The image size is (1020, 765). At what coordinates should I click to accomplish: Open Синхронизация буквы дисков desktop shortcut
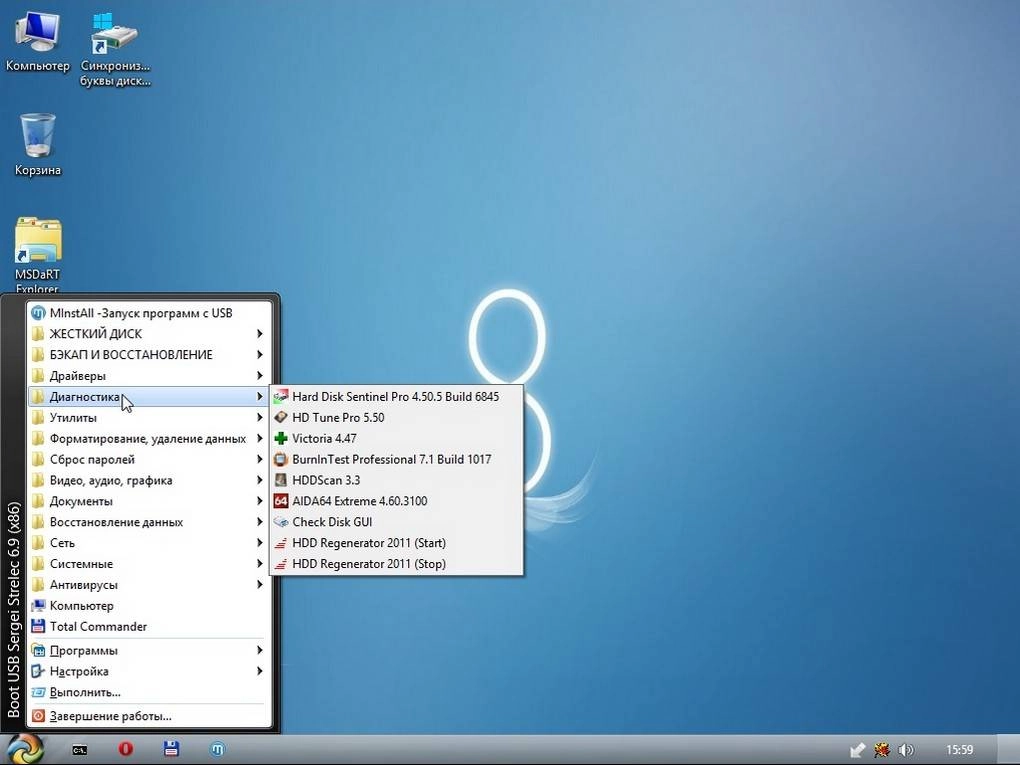tap(115, 49)
